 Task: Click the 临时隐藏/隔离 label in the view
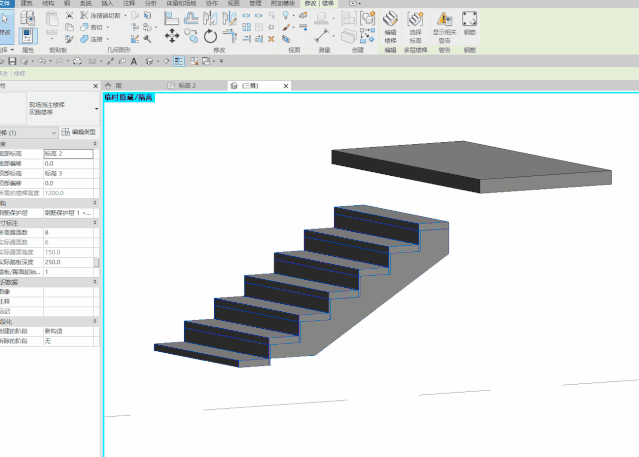pyautogui.click(x=129, y=97)
